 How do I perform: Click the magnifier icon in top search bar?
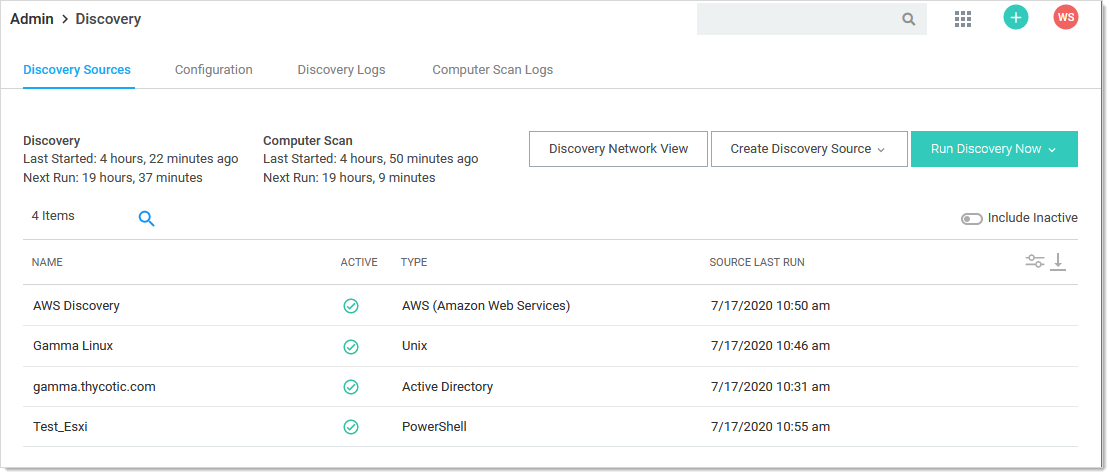click(908, 19)
